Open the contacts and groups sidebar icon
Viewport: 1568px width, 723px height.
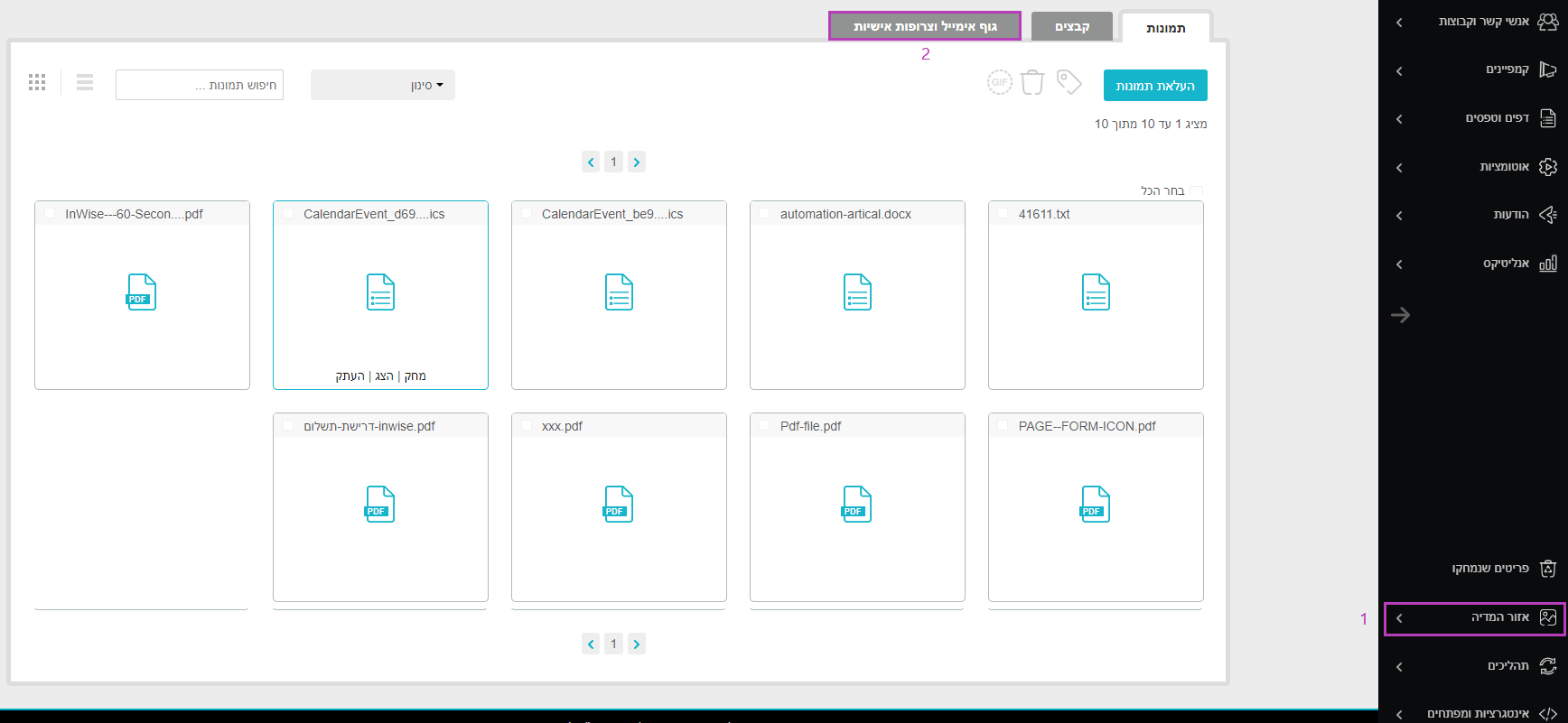[1547, 22]
